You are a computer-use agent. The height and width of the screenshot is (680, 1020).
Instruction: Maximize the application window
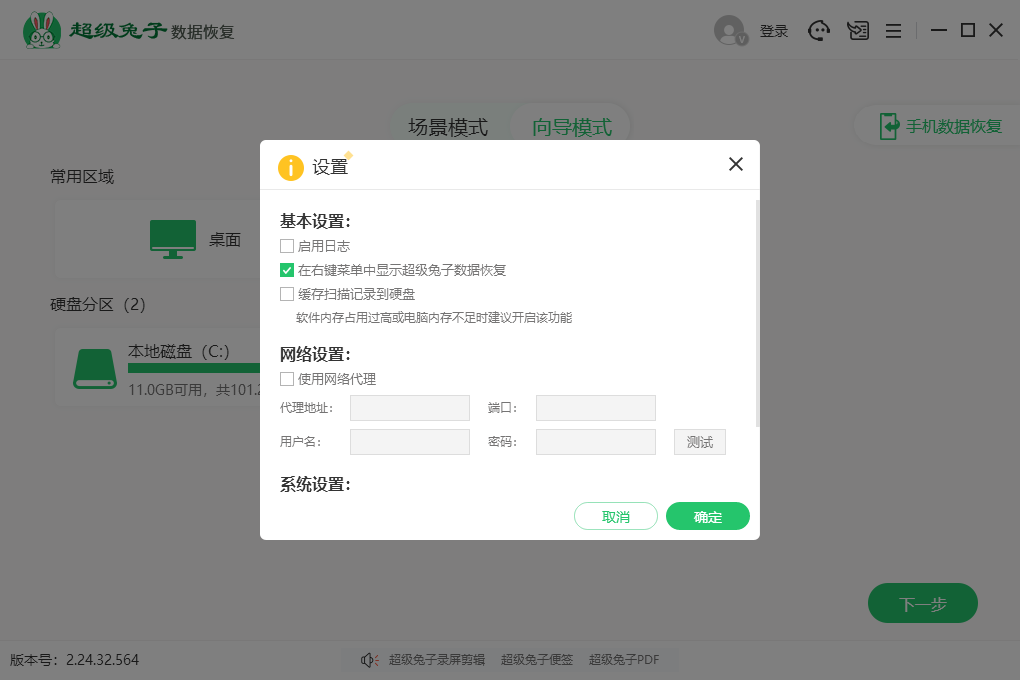[x=968, y=31]
